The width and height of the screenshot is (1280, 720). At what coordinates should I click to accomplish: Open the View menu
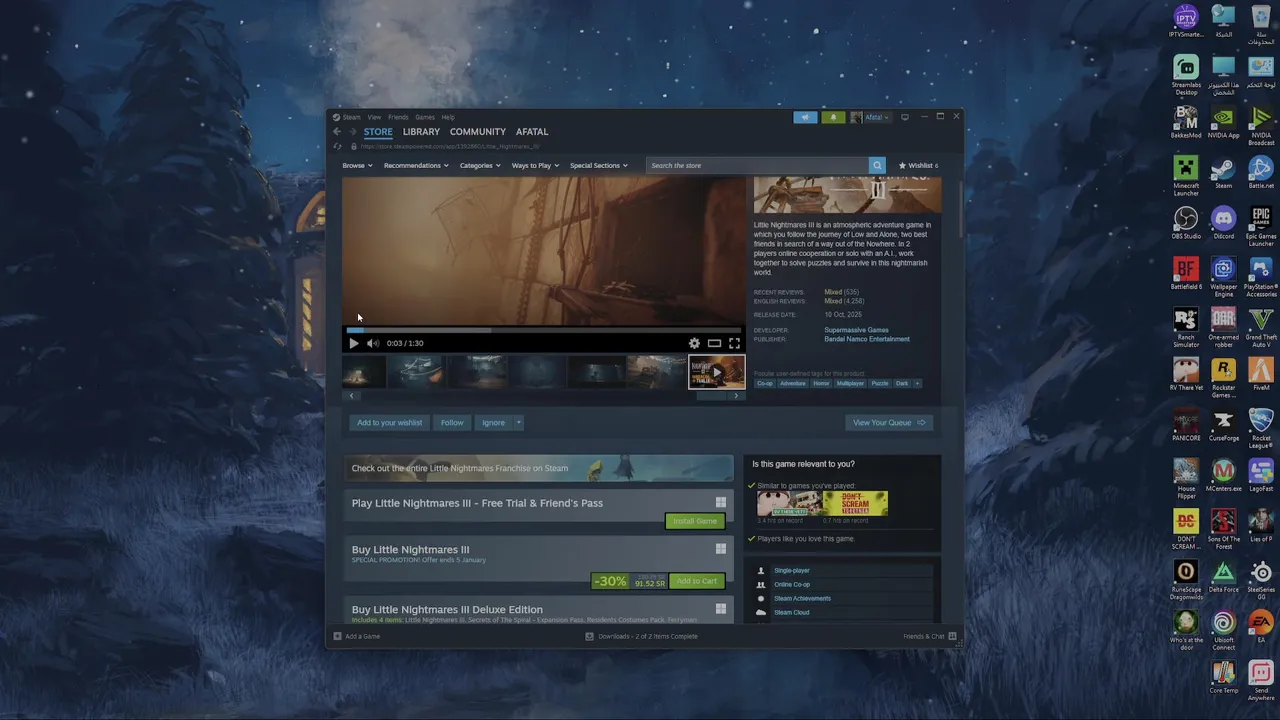[x=374, y=117]
